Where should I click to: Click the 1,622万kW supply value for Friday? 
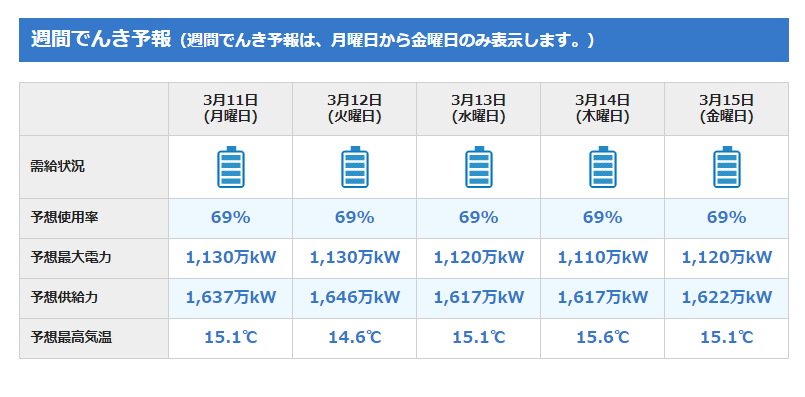(x=726, y=297)
